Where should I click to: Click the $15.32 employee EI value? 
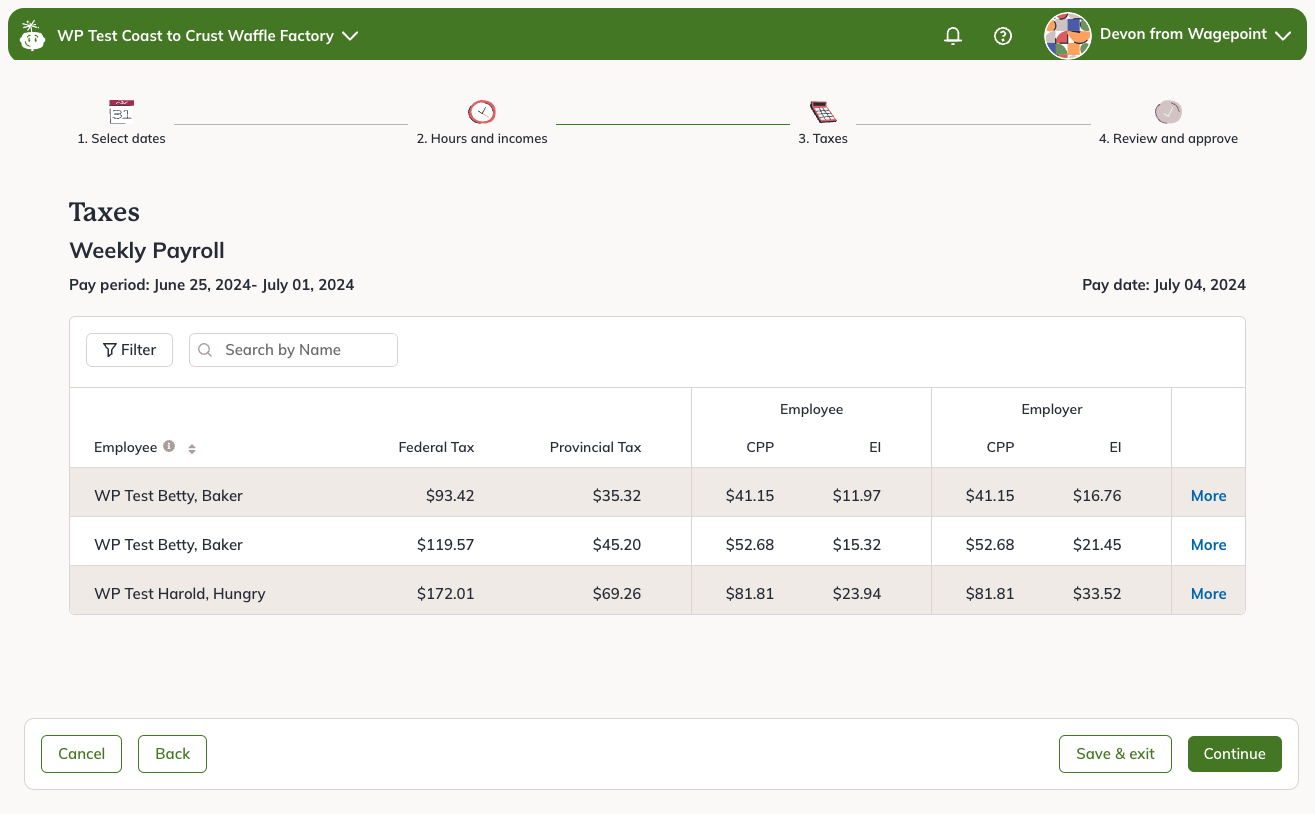(x=857, y=545)
